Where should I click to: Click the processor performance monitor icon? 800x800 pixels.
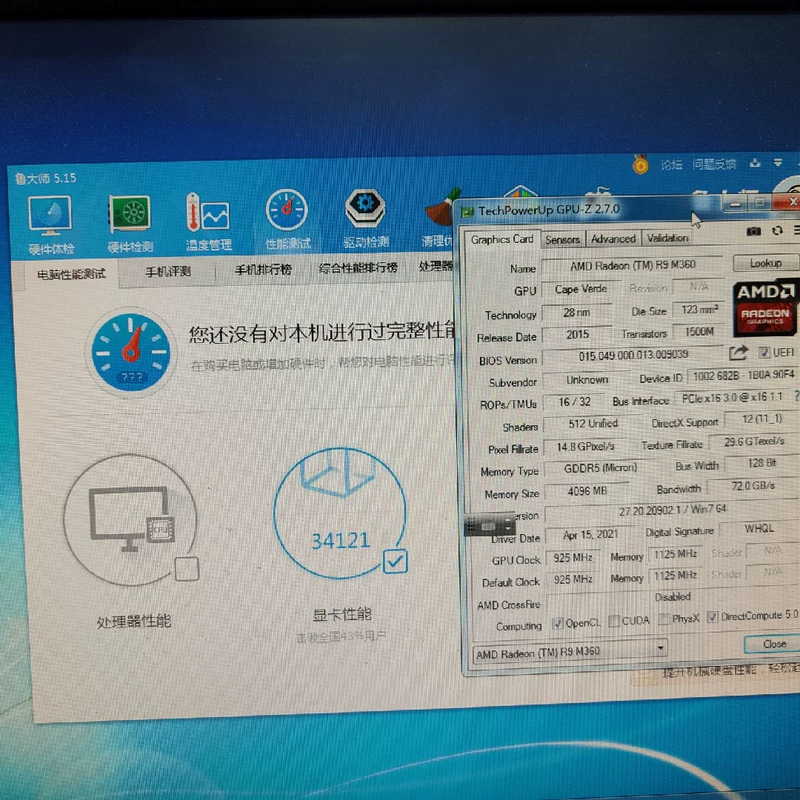[130, 519]
